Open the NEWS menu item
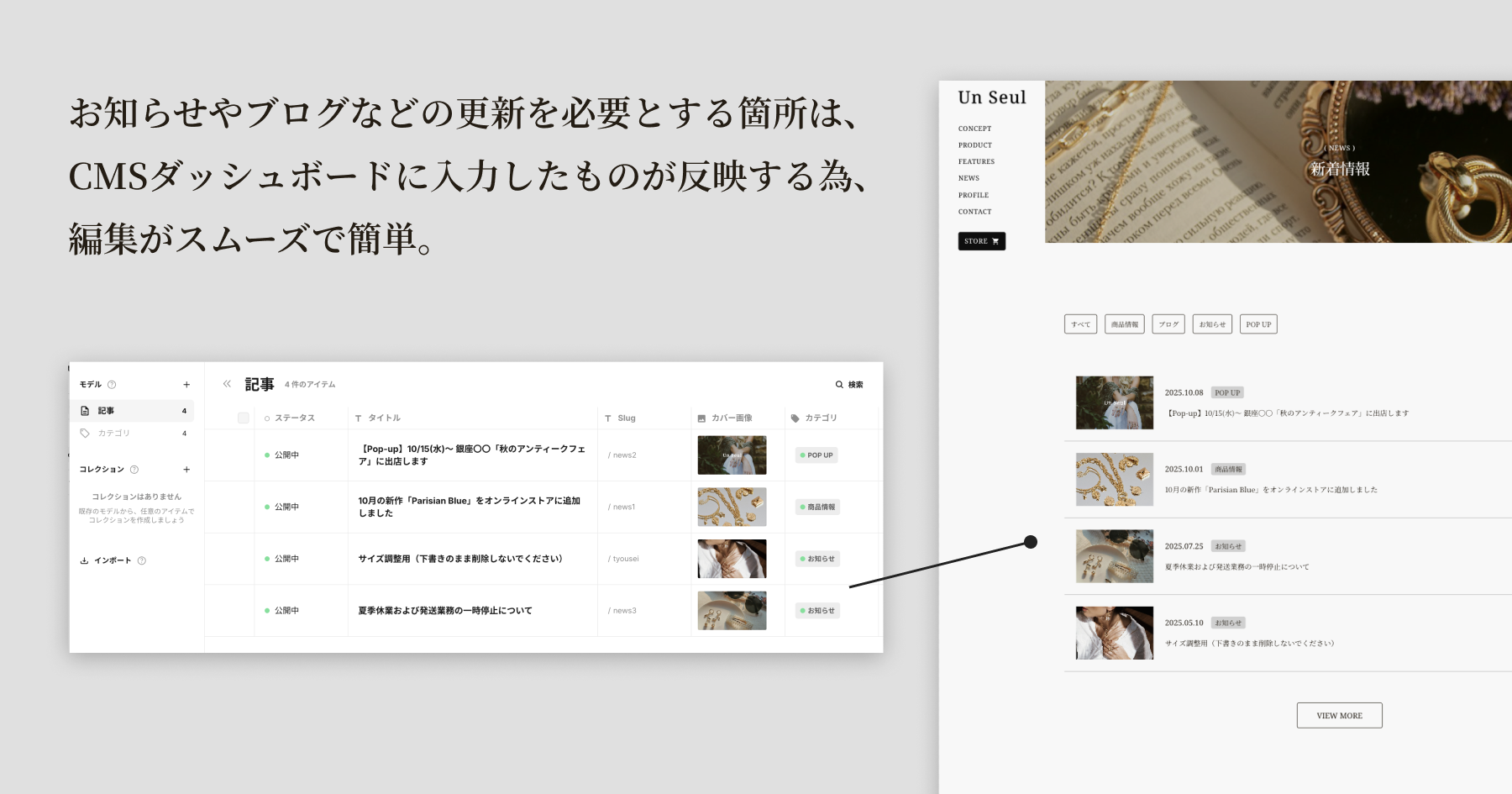The image size is (1512, 794). [x=968, y=178]
